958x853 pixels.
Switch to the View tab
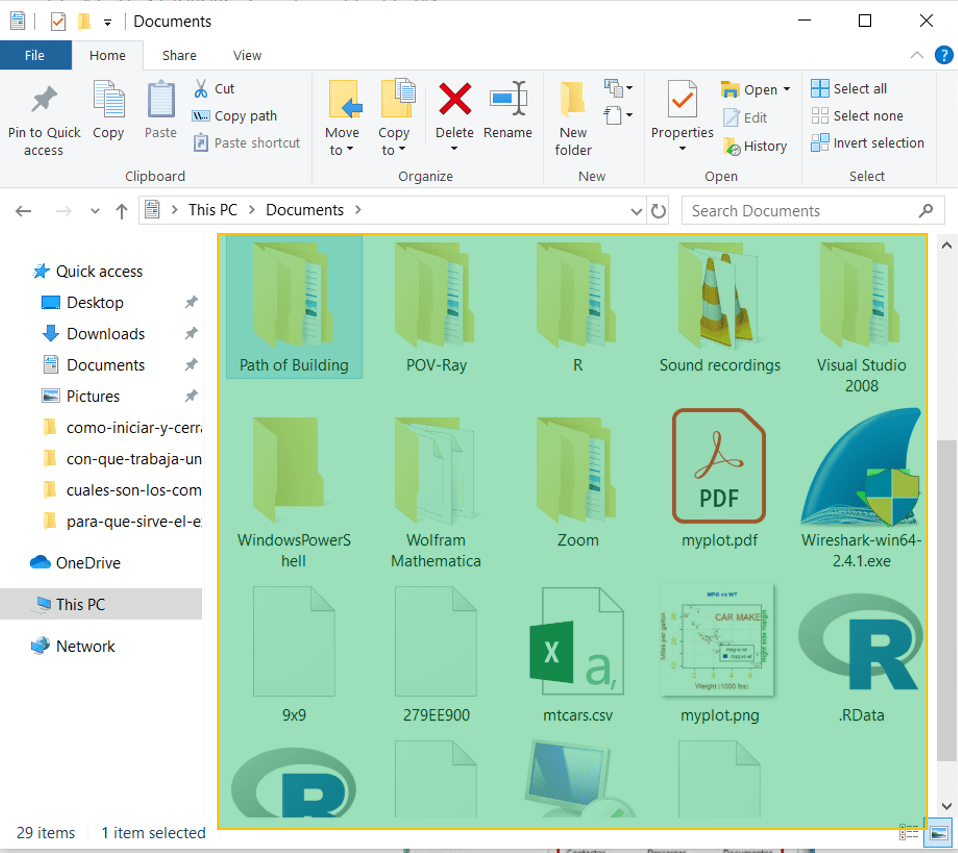247,55
